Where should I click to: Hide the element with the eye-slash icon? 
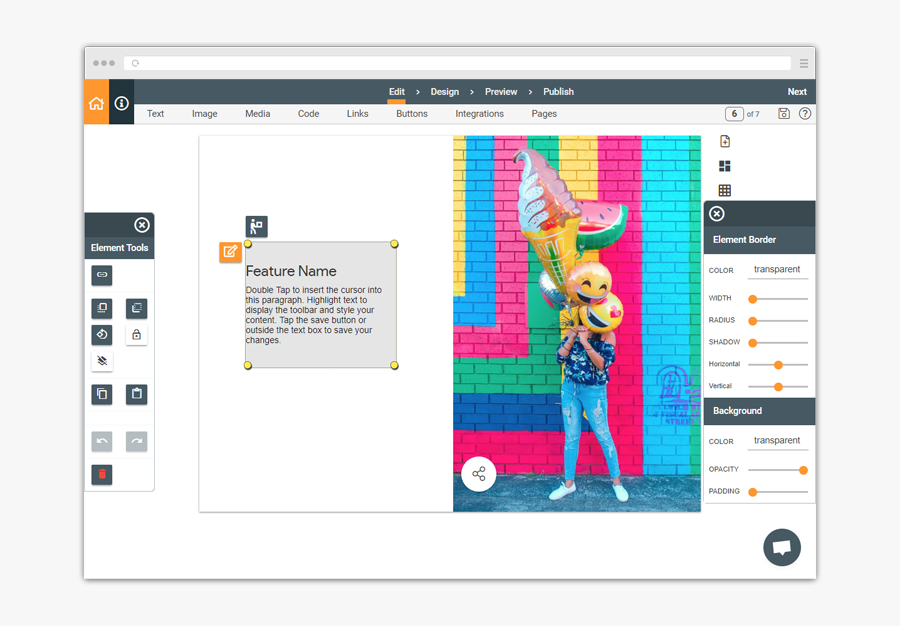pos(101,360)
